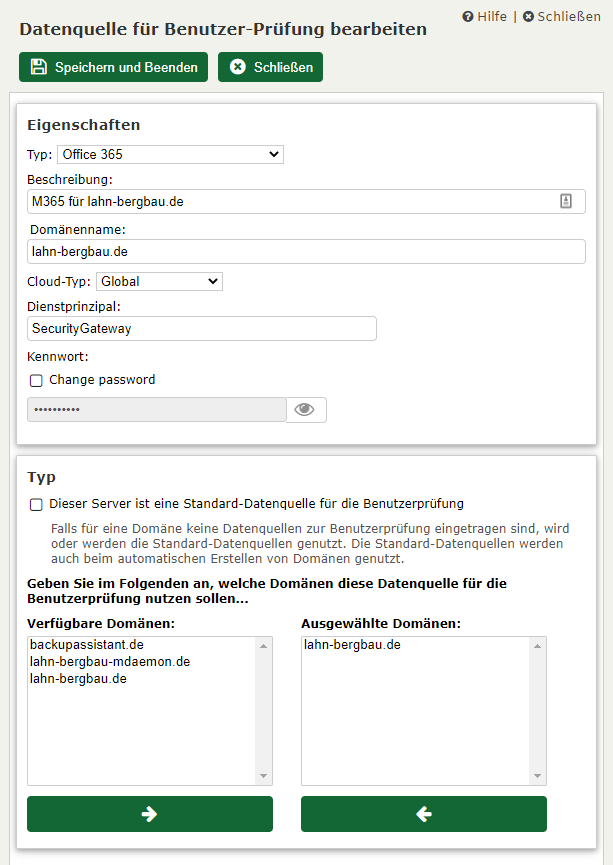613x865 pixels.
Task: Click the green Schließen button
Action: (x=270, y=67)
